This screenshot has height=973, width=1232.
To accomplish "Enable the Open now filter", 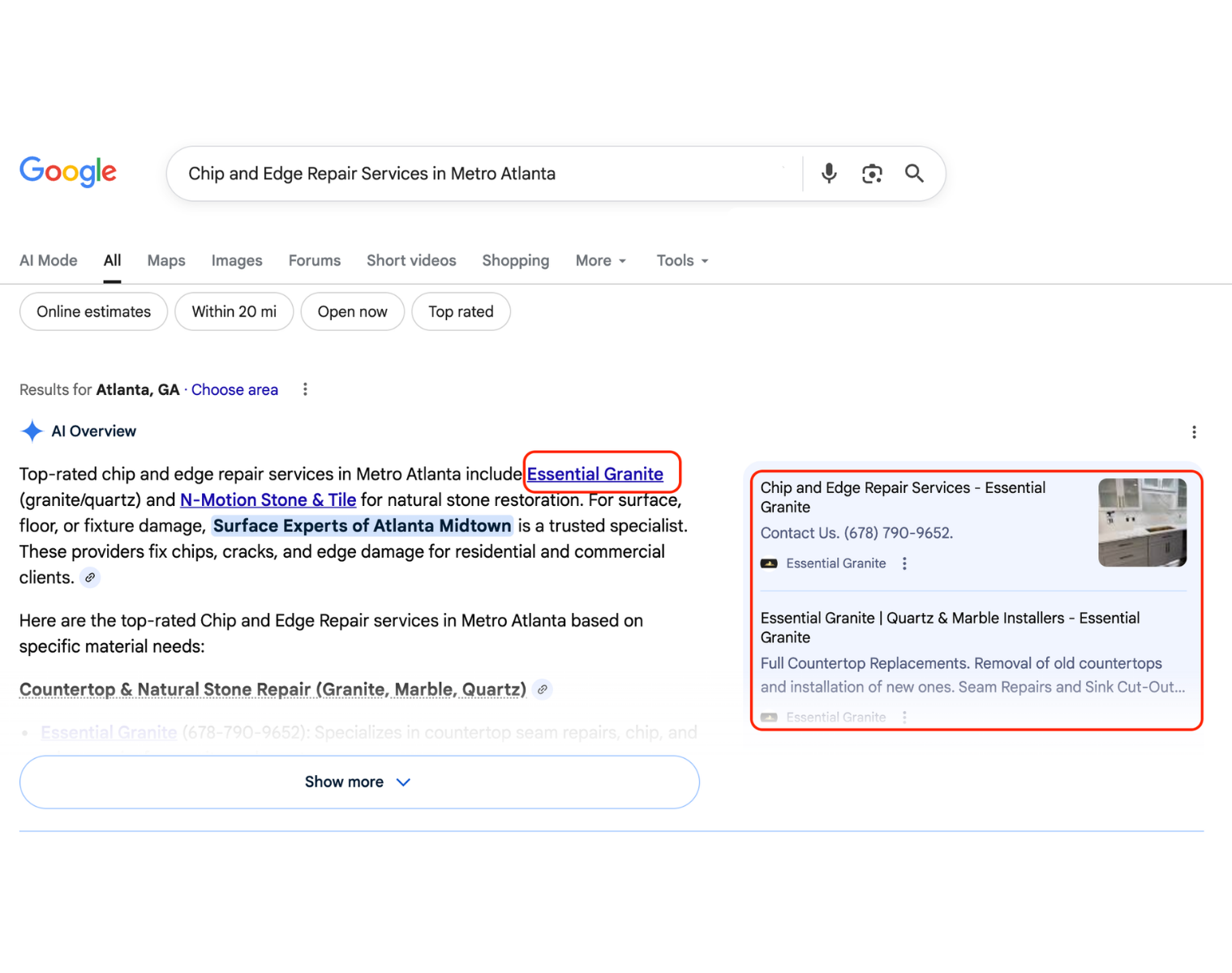I will (x=352, y=311).
